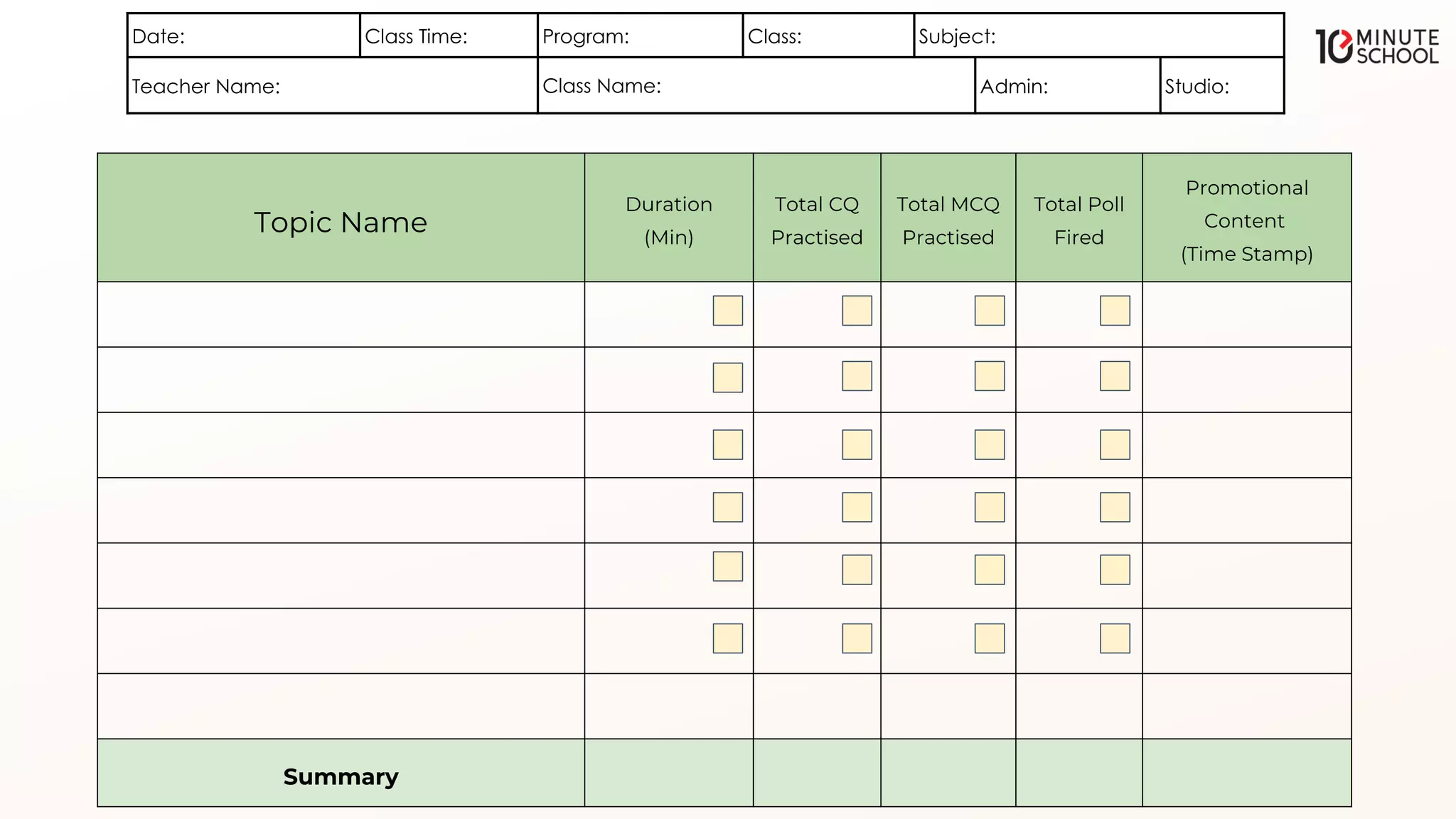Click the Summary row label
This screenshot has width=1456, height=819.
[341, 776]
